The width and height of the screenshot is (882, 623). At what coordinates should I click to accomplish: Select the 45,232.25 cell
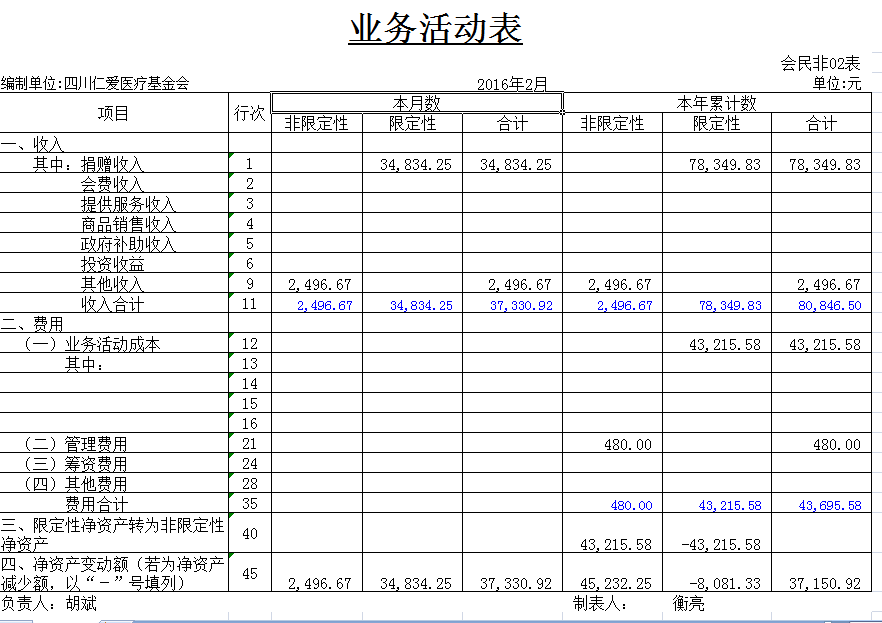pyautogui.click(x=616, y=583)
